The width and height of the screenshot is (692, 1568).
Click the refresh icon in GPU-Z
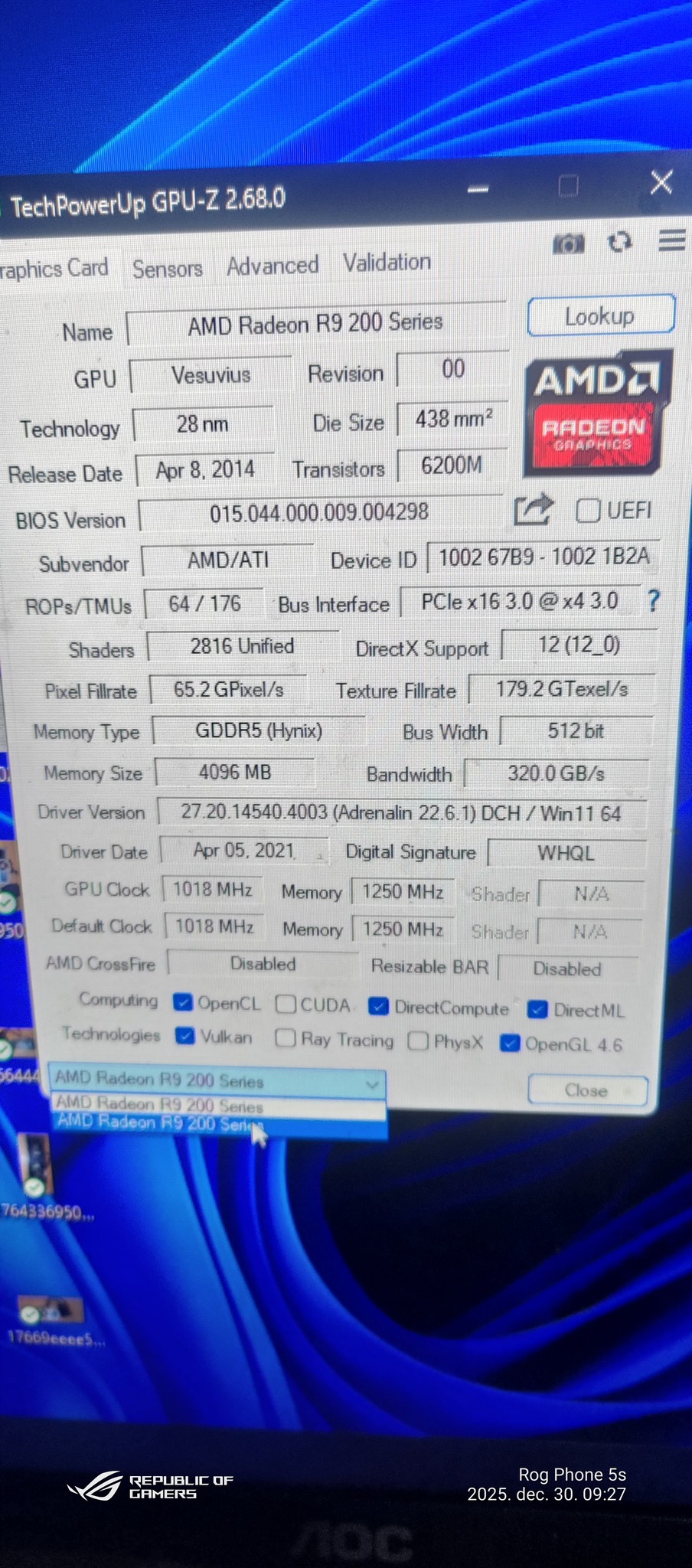(619, 242)
